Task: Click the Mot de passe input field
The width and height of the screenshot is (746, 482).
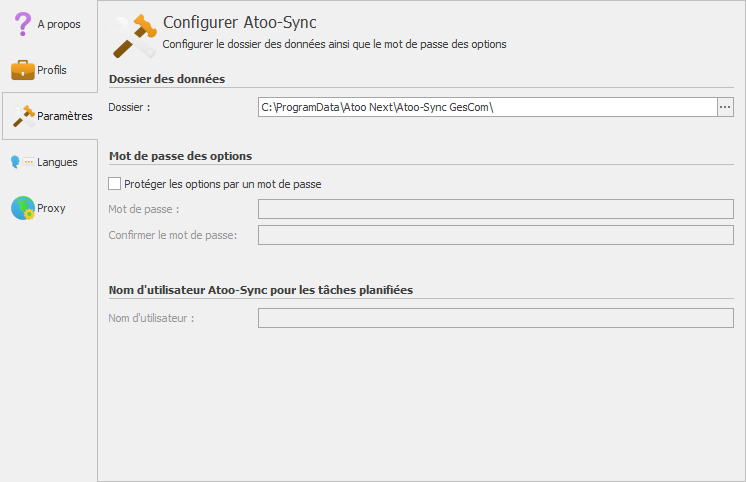Action: pyautogui.click(x=495, y=208)
